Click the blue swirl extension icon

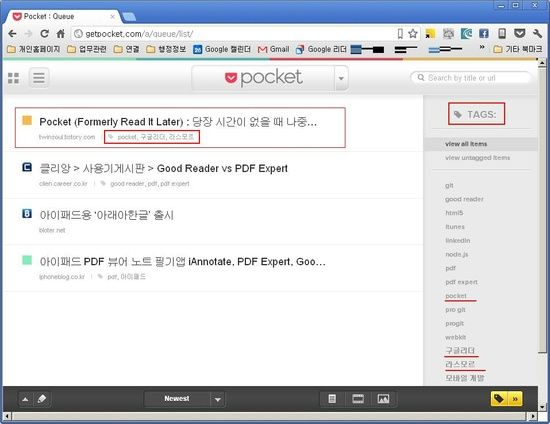coord(466,34)
